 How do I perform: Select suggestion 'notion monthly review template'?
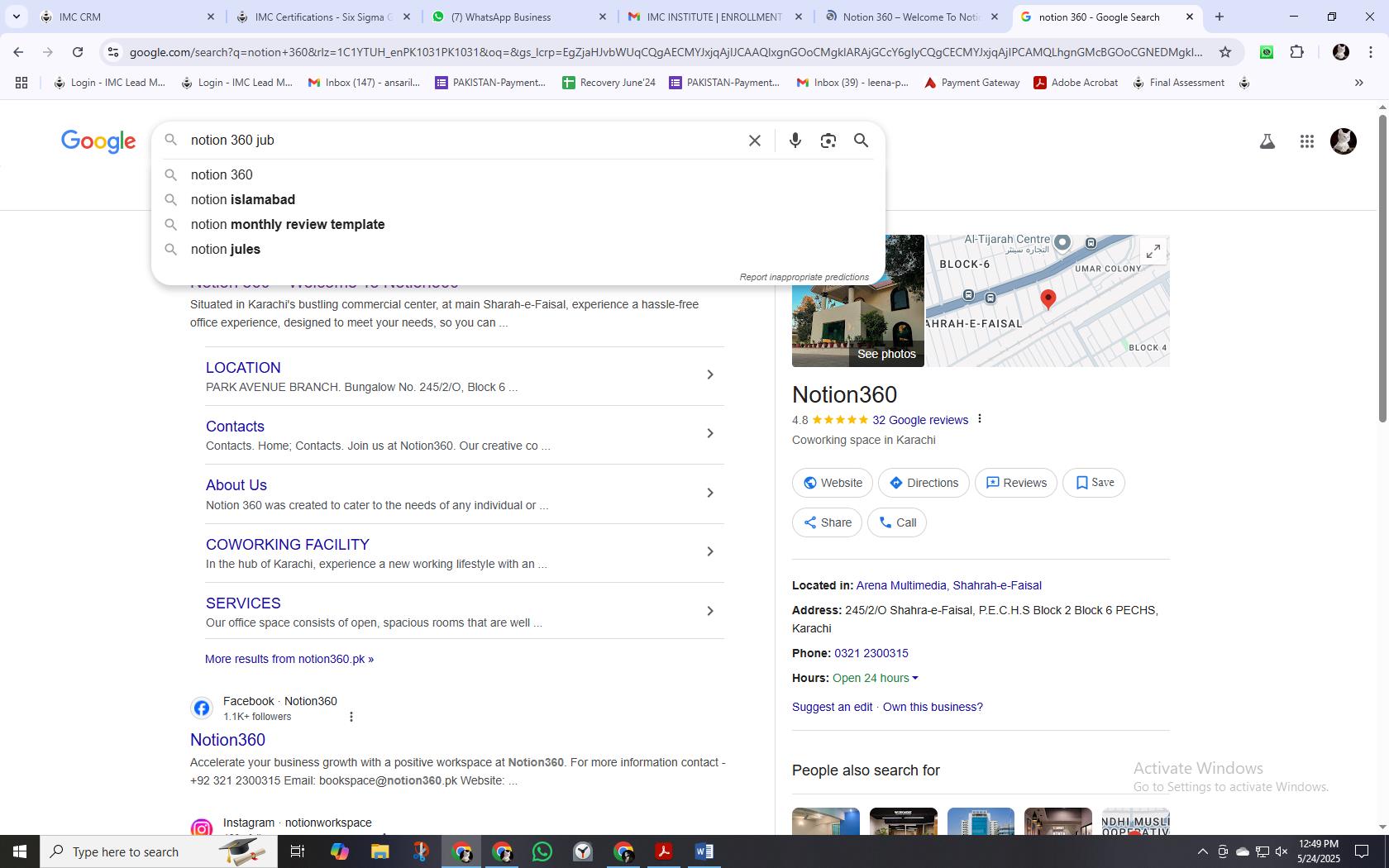coord(518,225)
